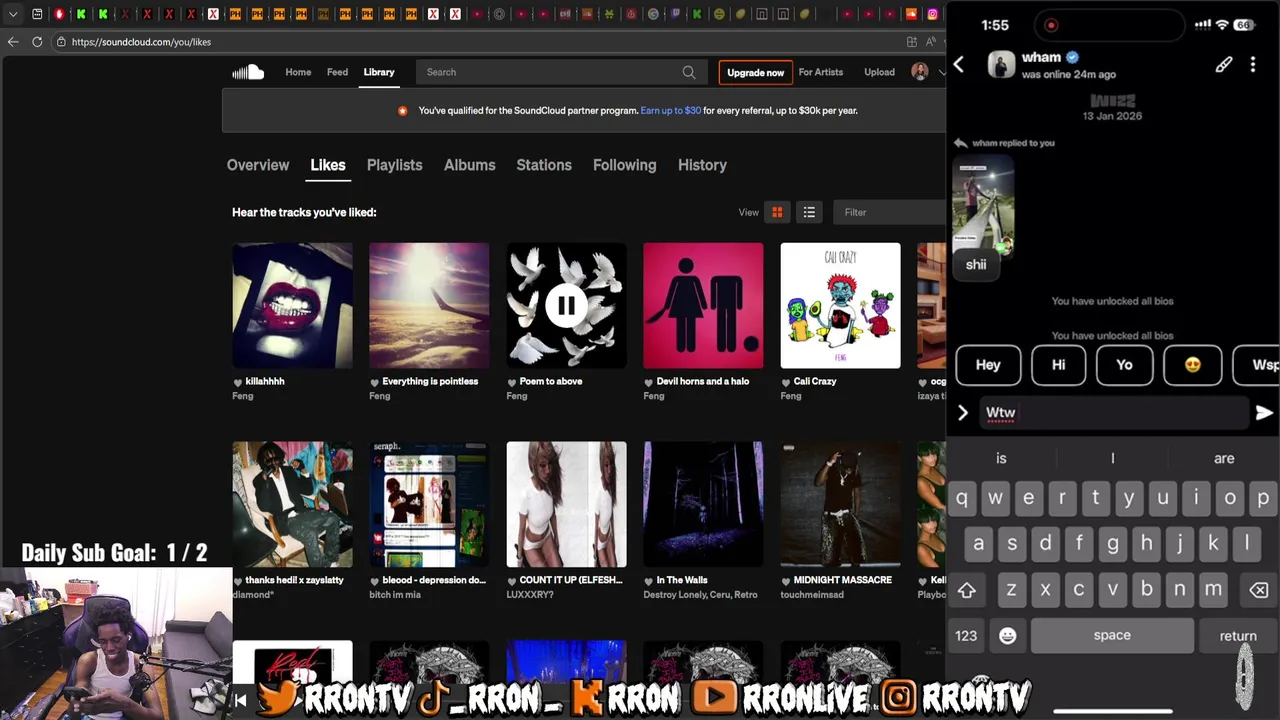The width and height of the screenshot is (1280, 720).
Task: Open the touchmeimsad artist link
Action: pyautogui.click(x=811, y=595)
